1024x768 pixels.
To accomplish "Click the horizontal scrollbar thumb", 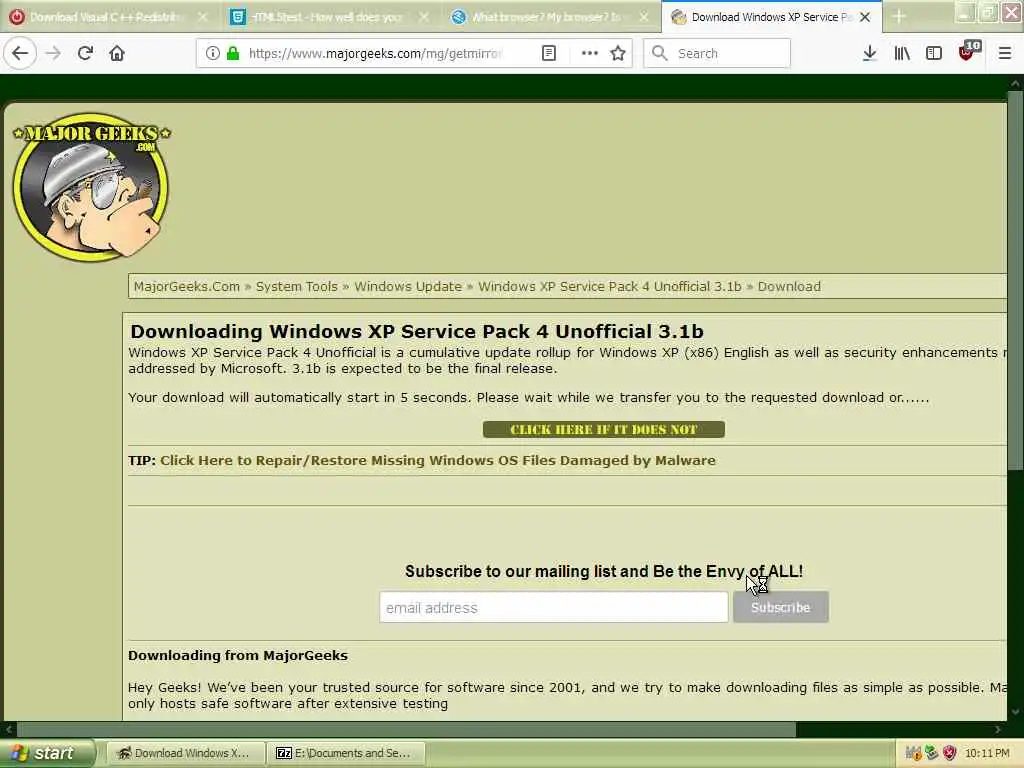I will (406, 729).
